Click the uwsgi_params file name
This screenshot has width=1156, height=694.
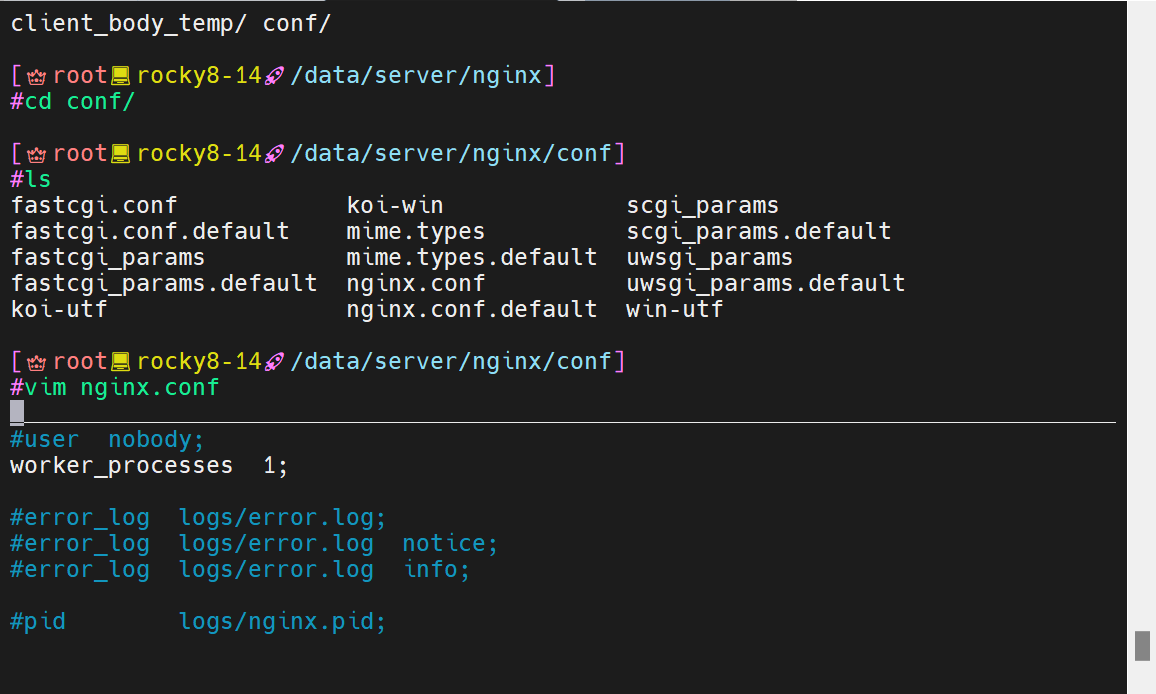(x=709, y=258)
